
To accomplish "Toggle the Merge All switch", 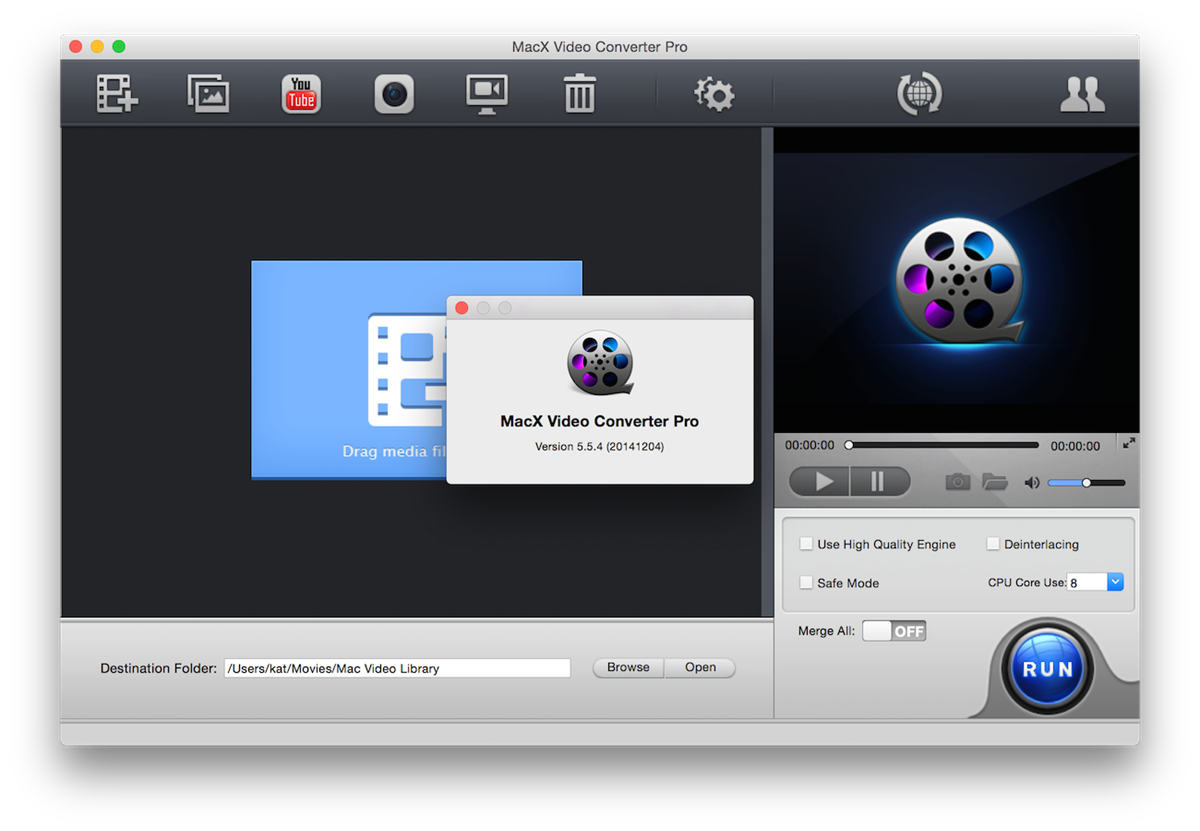I will click(x=894, y=631).
